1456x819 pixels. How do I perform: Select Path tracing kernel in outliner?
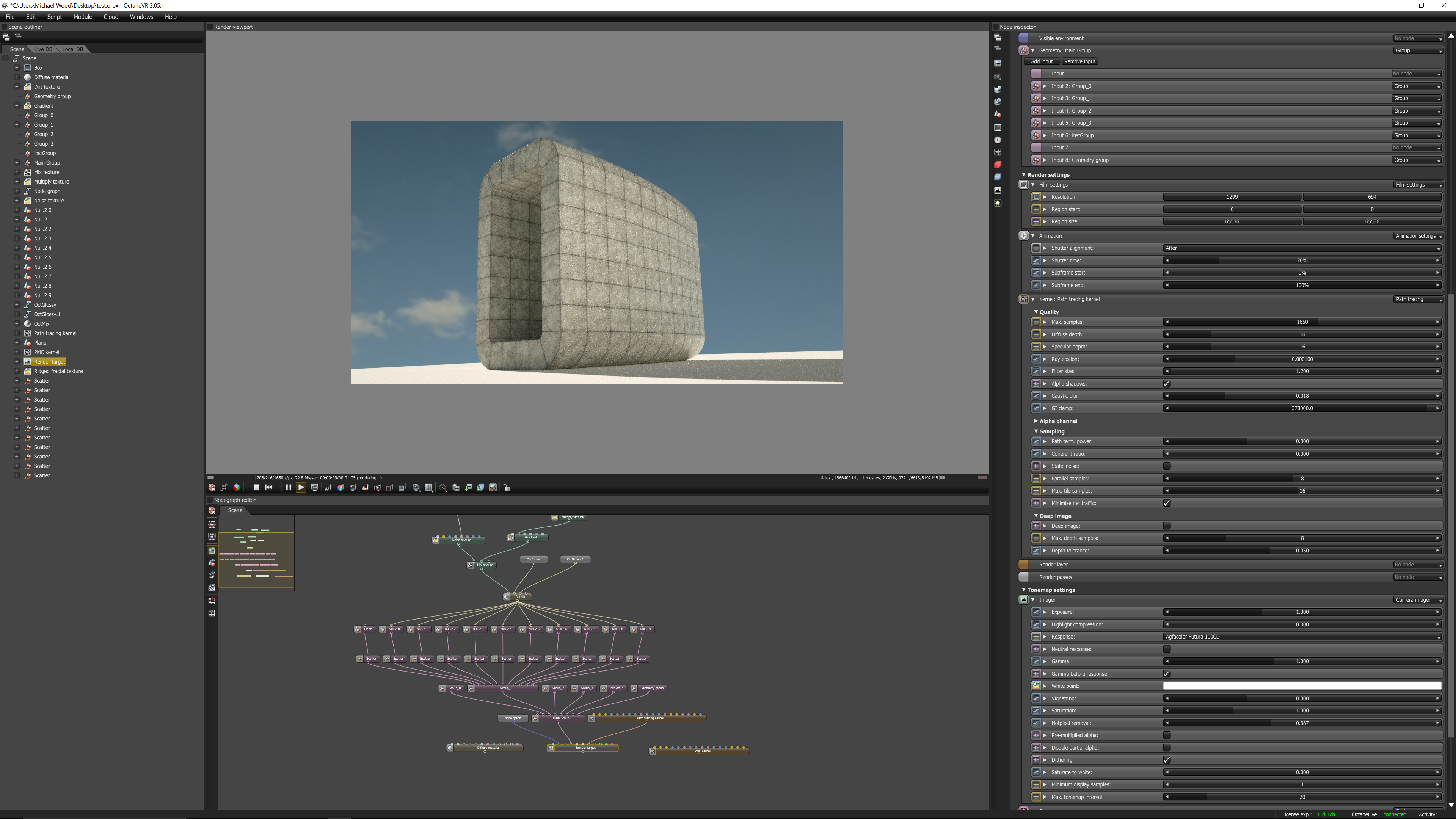[x=55, y=334]
